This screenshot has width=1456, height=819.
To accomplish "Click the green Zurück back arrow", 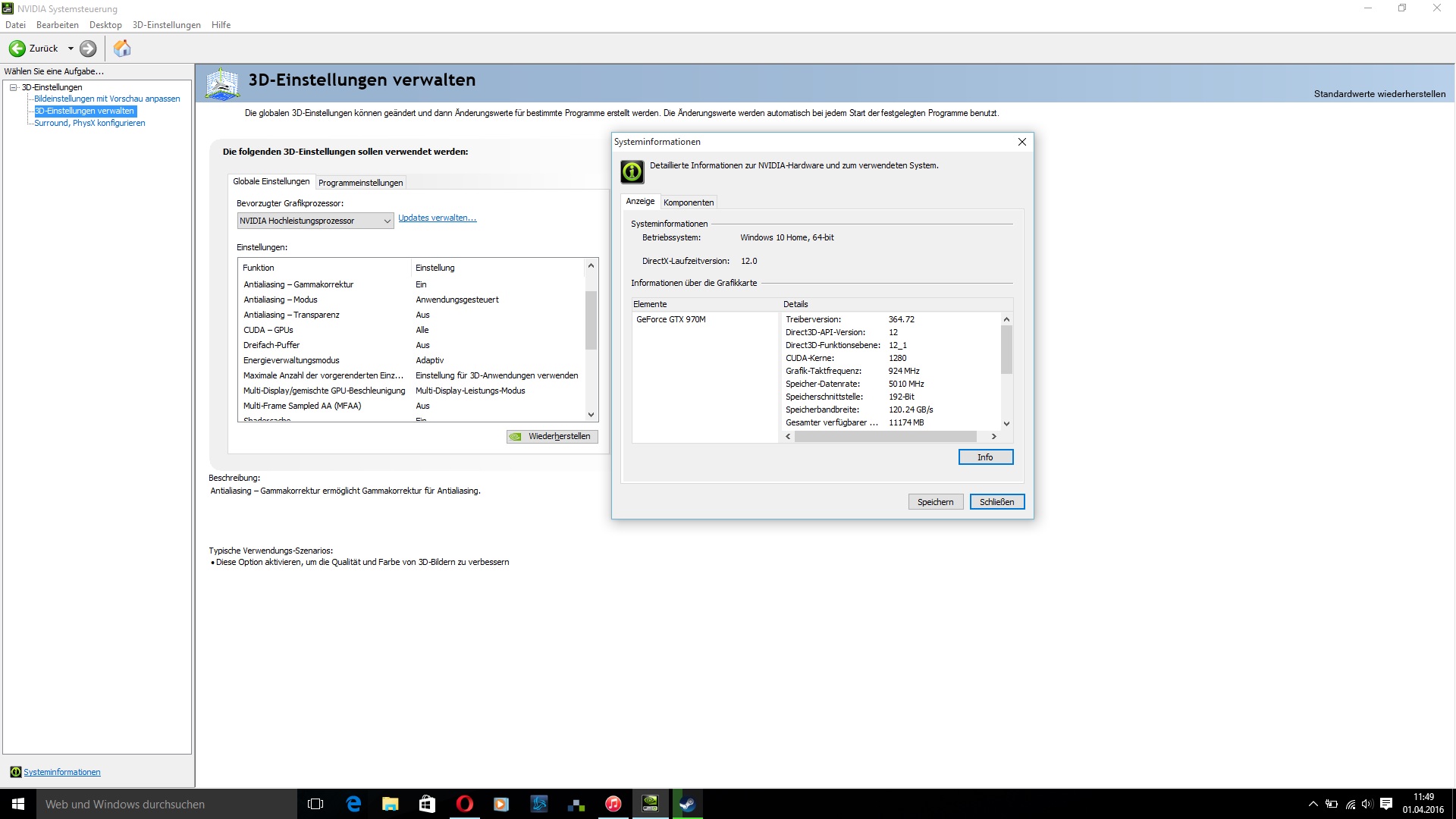I will click(x=17, y=49).
